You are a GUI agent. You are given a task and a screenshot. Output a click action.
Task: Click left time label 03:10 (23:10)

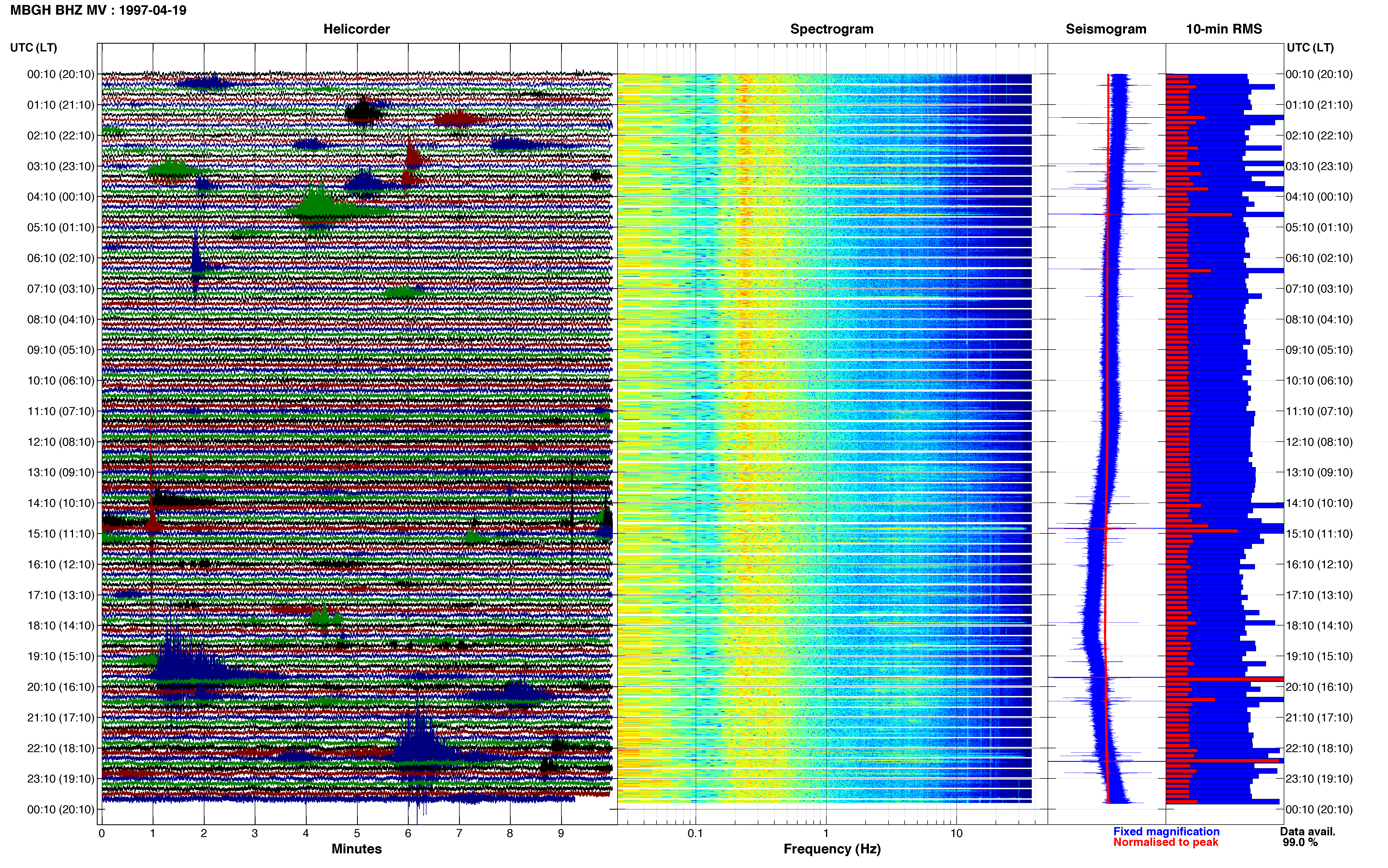tap(61, 166)
